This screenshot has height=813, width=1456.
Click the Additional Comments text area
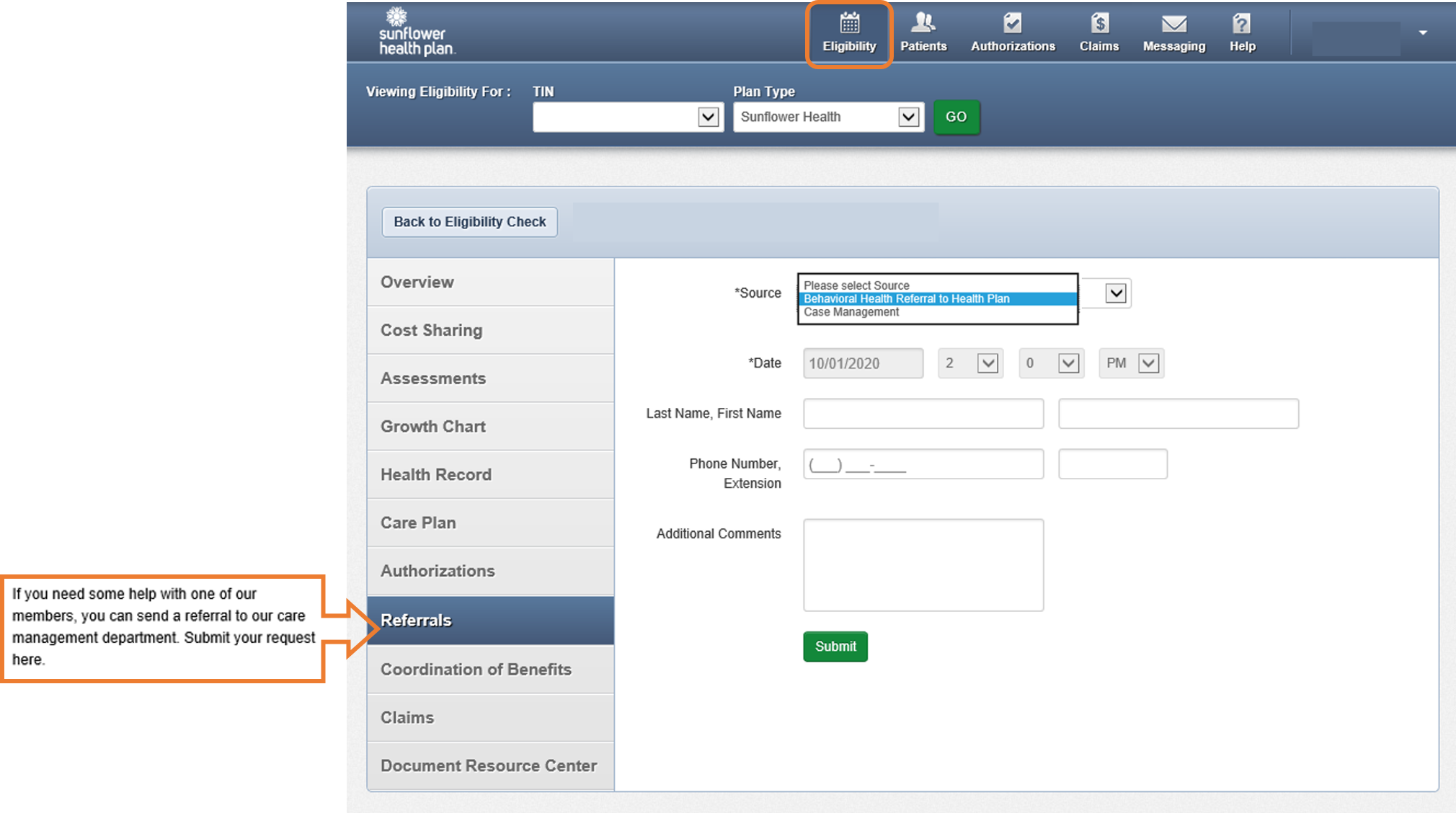coord(923,565)
